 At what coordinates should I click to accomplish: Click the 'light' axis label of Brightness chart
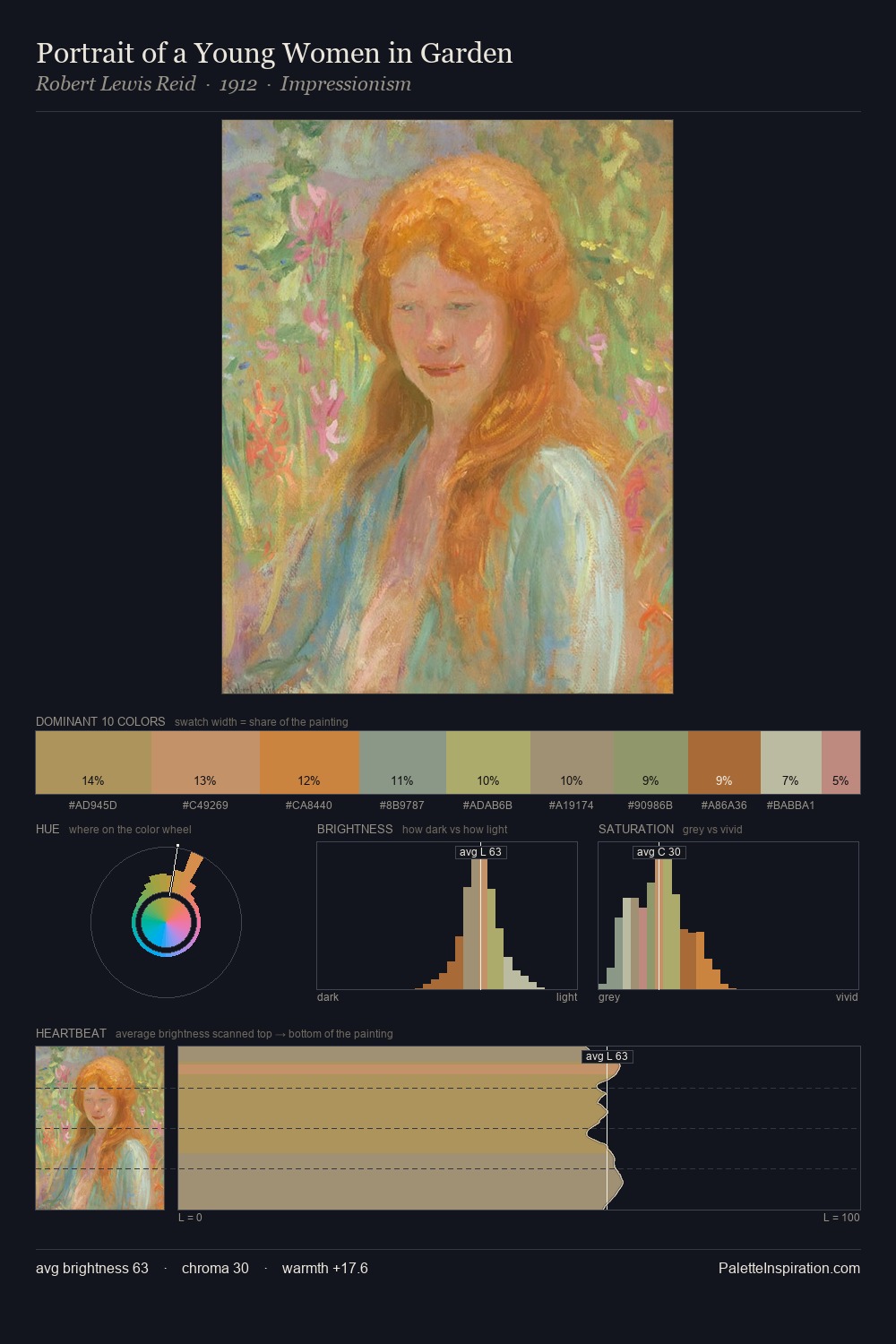[x=567, y=997]
